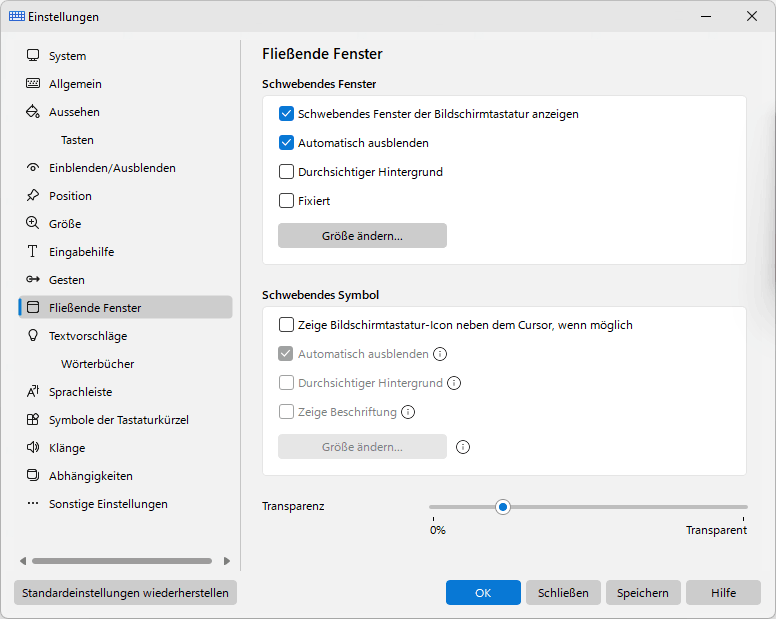Open the System settings page
The image size is (776, 619).
click(x=125, y=55)
